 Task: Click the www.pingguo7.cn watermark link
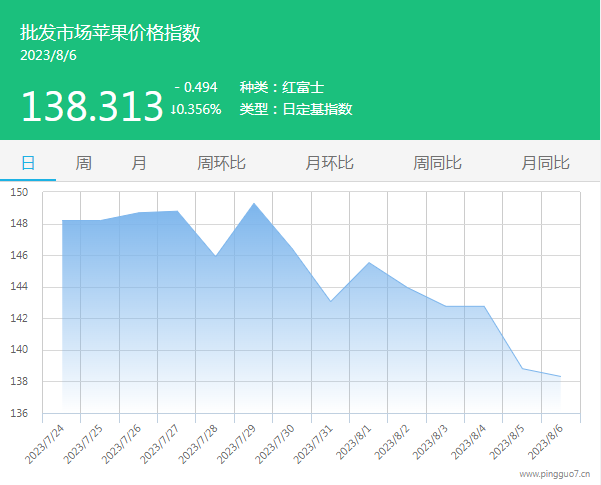[553, 474]
